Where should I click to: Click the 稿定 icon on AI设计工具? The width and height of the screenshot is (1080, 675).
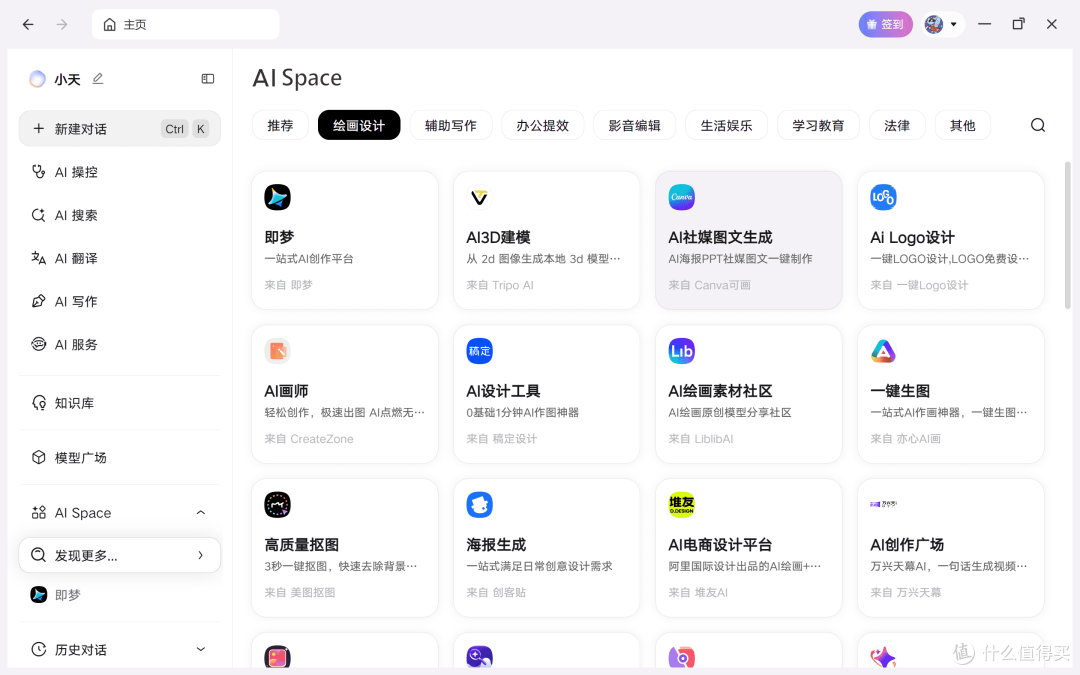pyautogui.click(x=479, y=351)
